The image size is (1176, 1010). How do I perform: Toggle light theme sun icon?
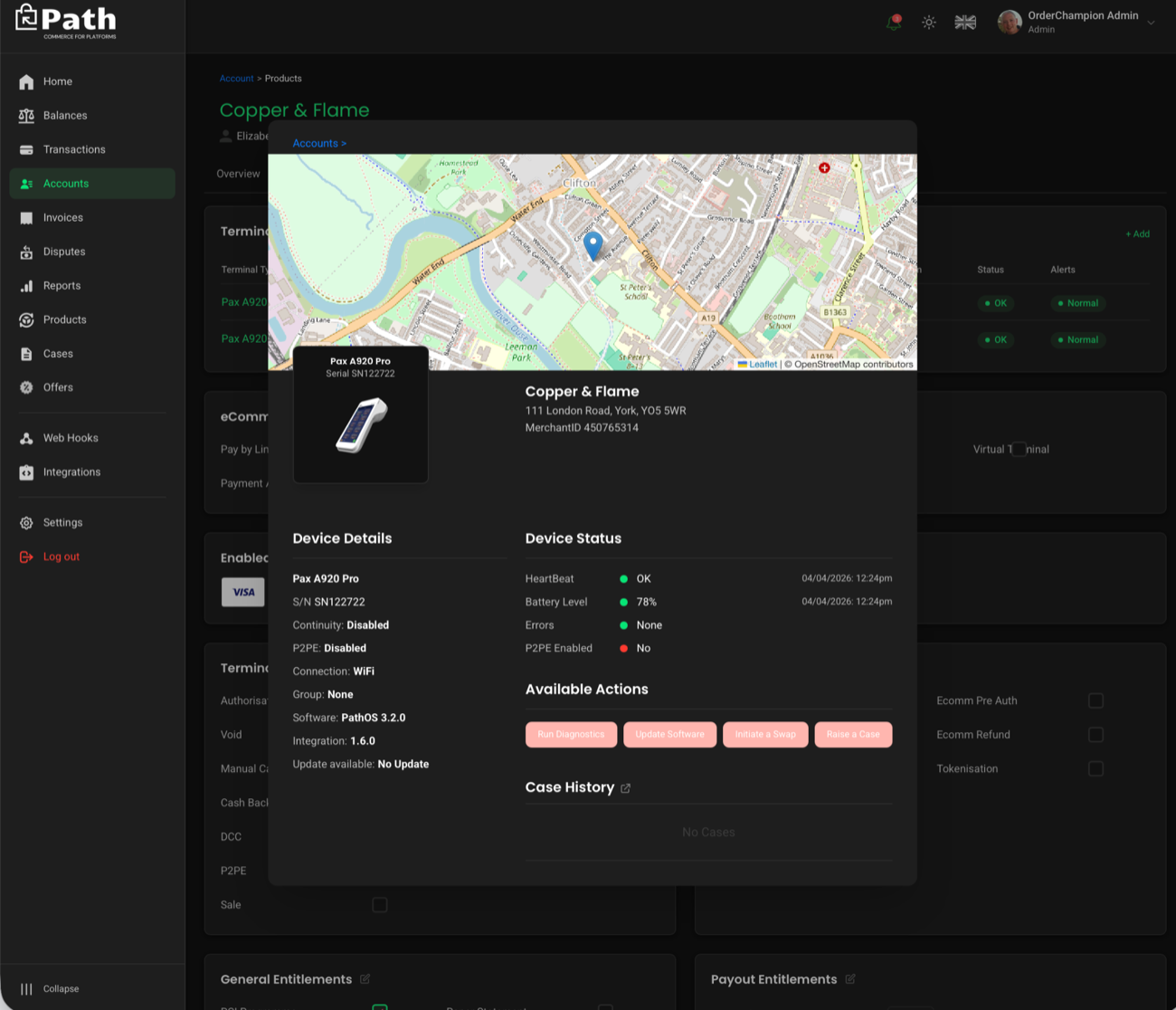coord(929,23)
